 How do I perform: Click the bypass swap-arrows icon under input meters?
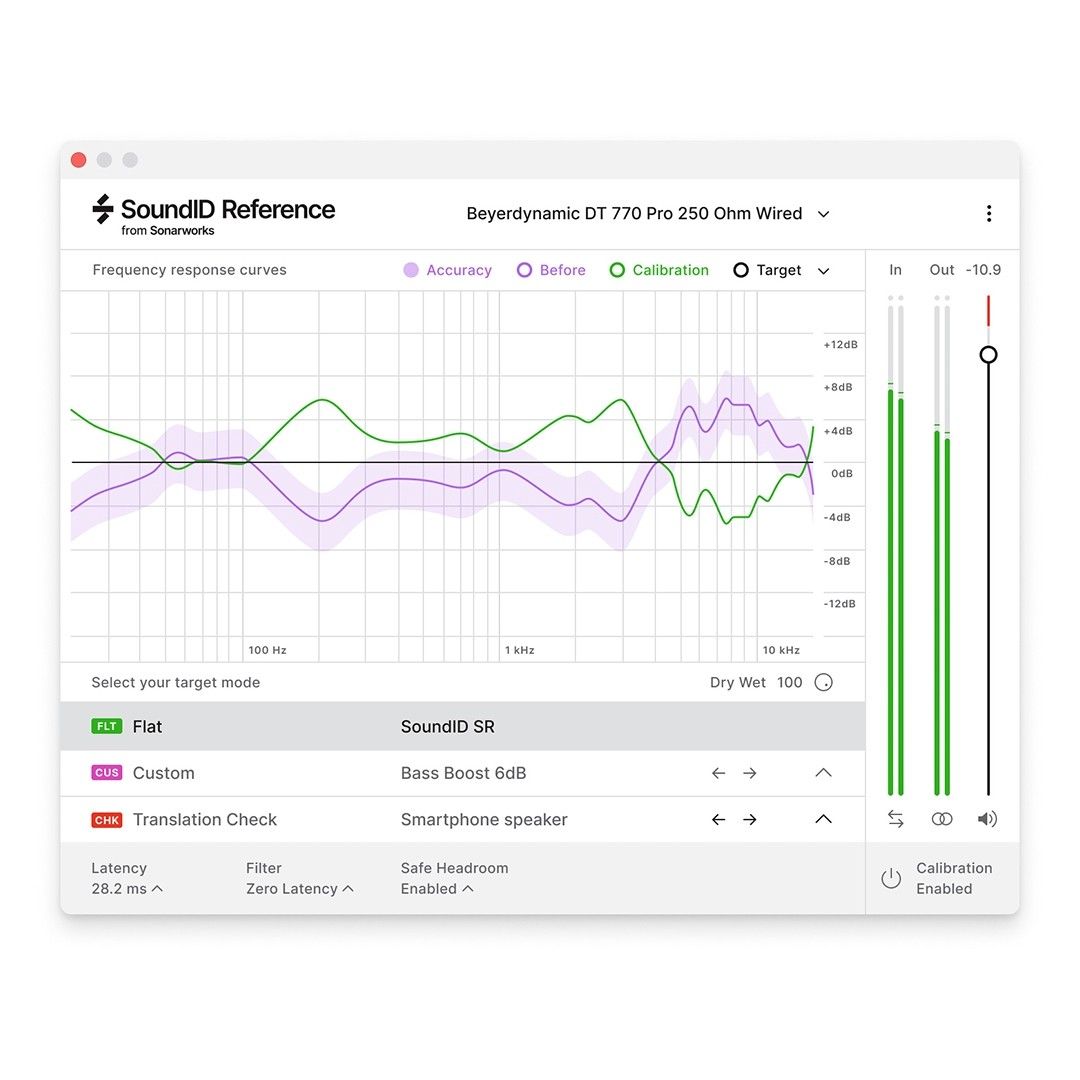pos(895,818)
